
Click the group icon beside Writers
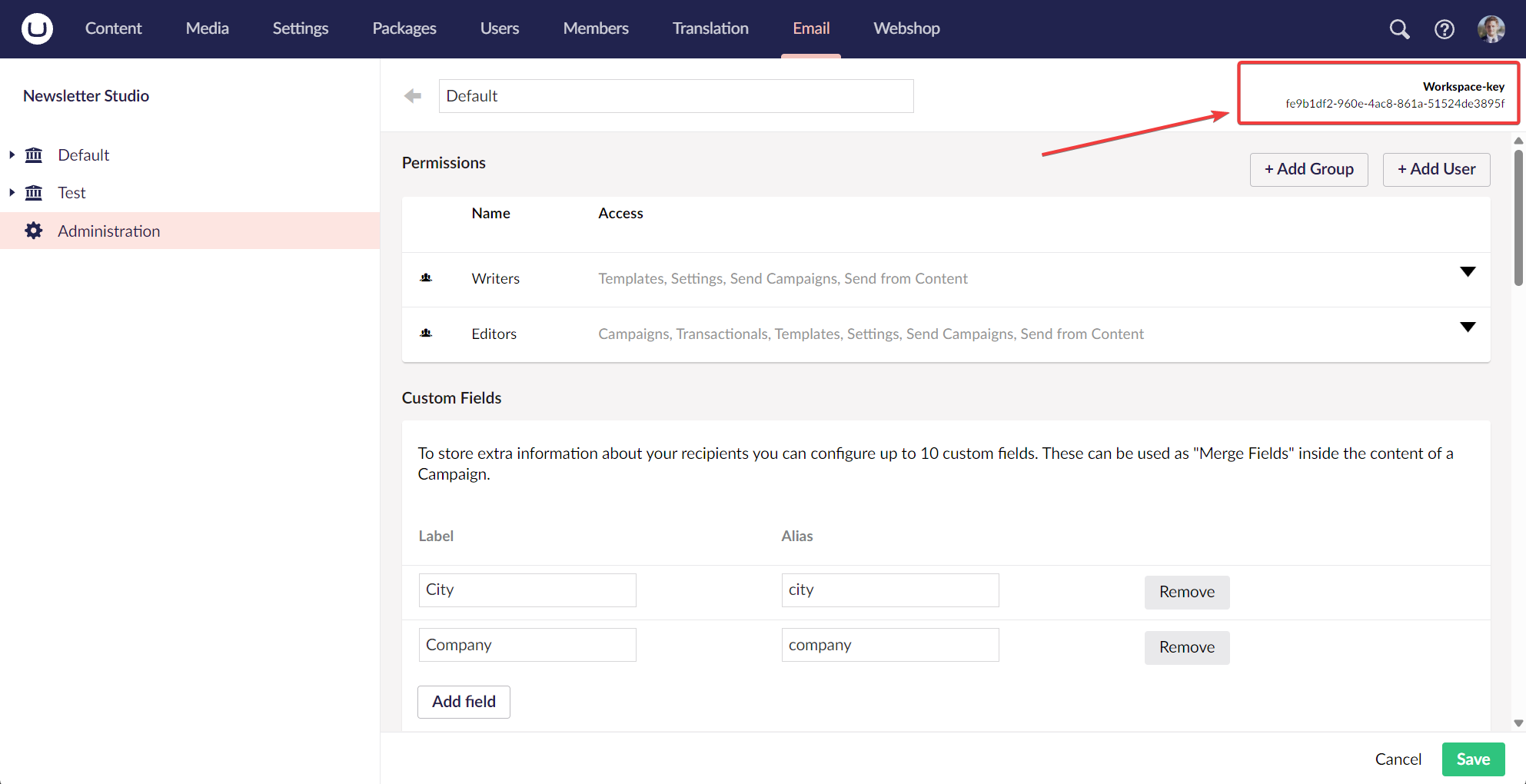[x=427, y=278]
